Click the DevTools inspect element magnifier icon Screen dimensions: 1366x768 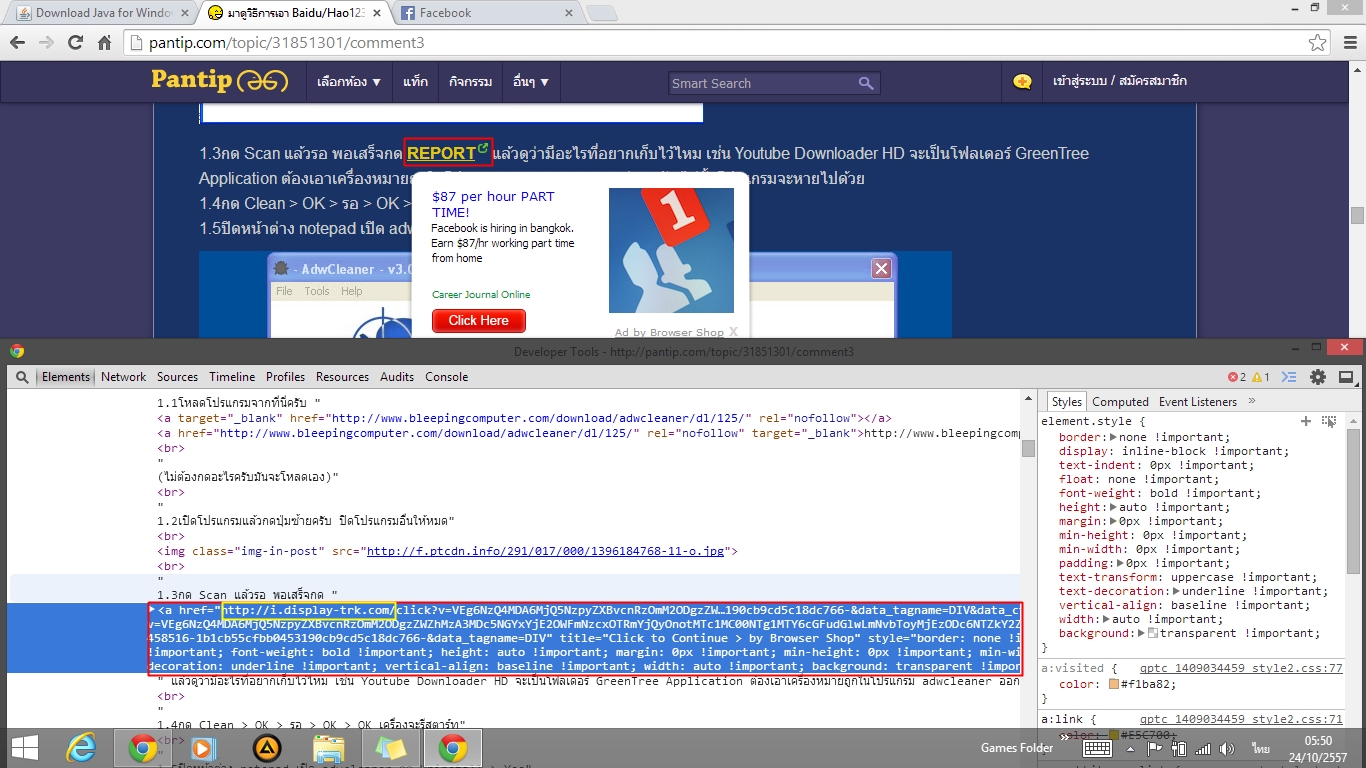[21, 377]
